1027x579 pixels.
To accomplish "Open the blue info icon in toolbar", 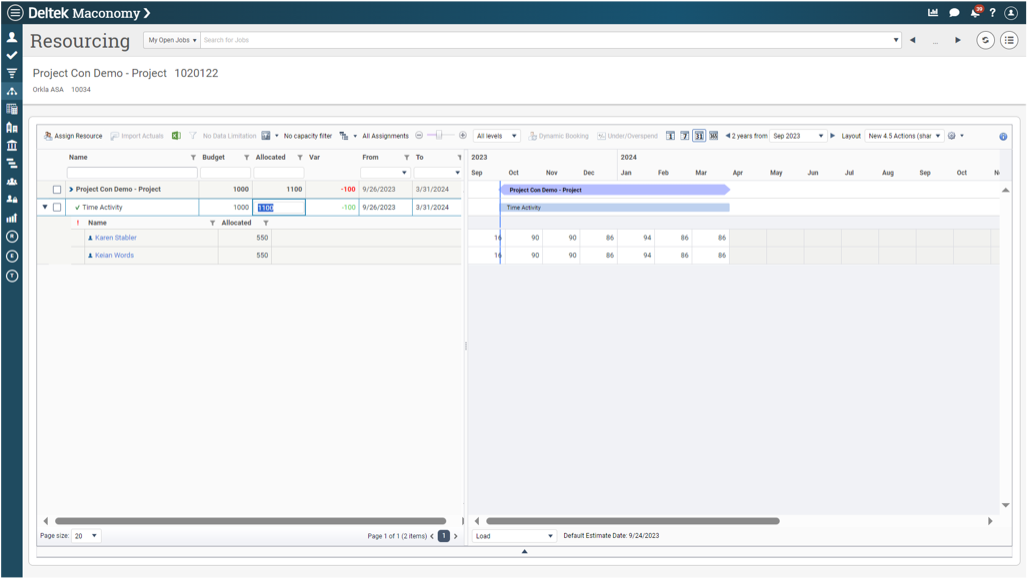I will (x=1003, y=136).
